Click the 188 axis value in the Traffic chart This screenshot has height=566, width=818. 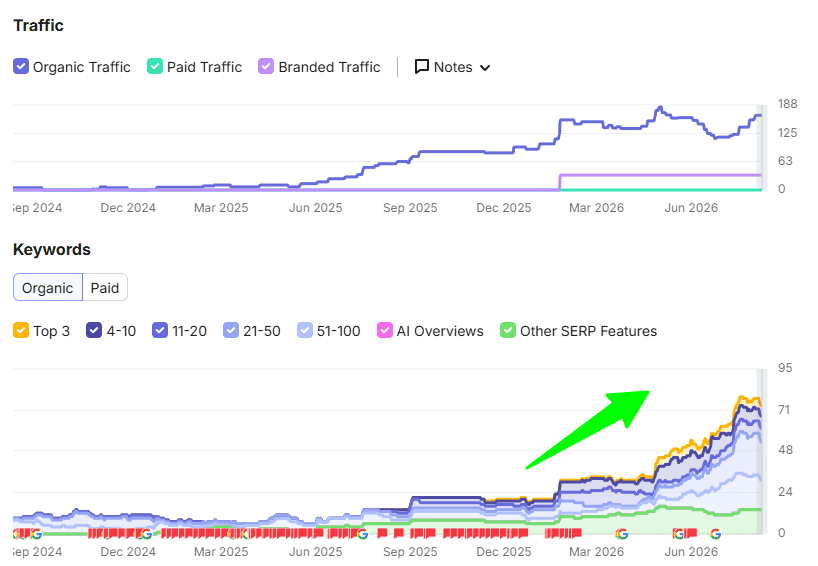787,104
